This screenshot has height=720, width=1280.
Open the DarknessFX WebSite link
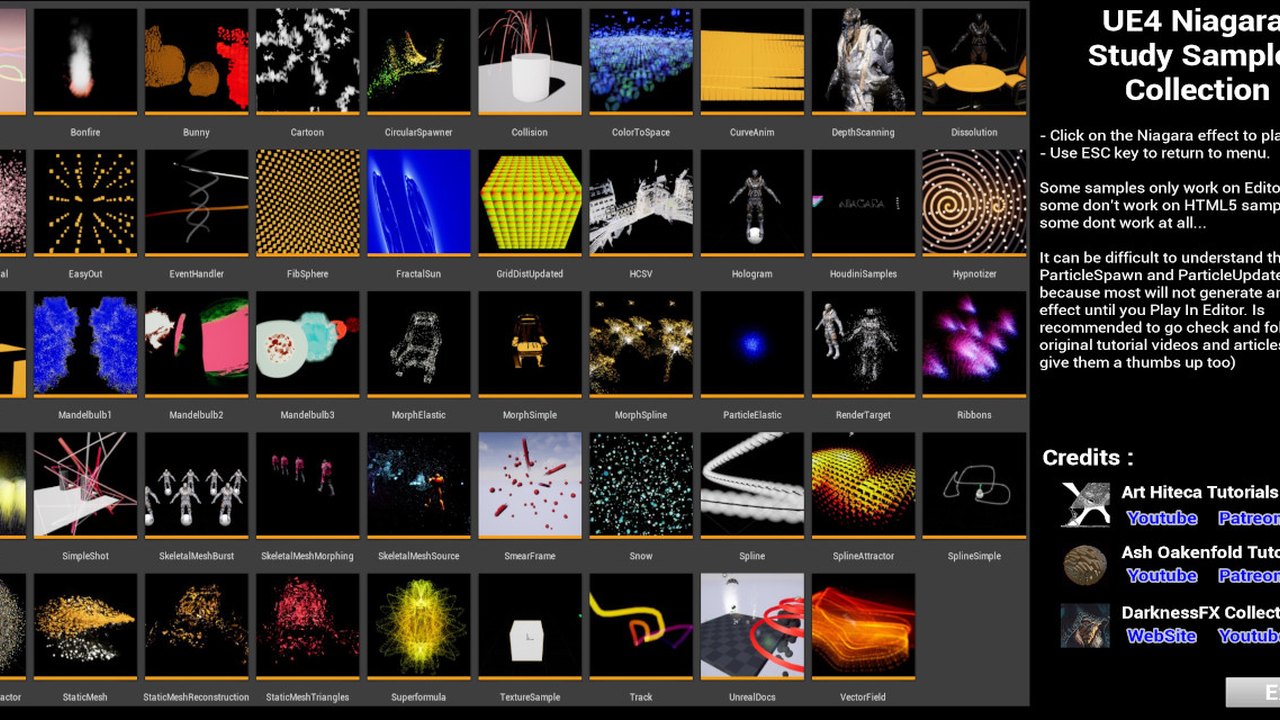click(1162, 636)
